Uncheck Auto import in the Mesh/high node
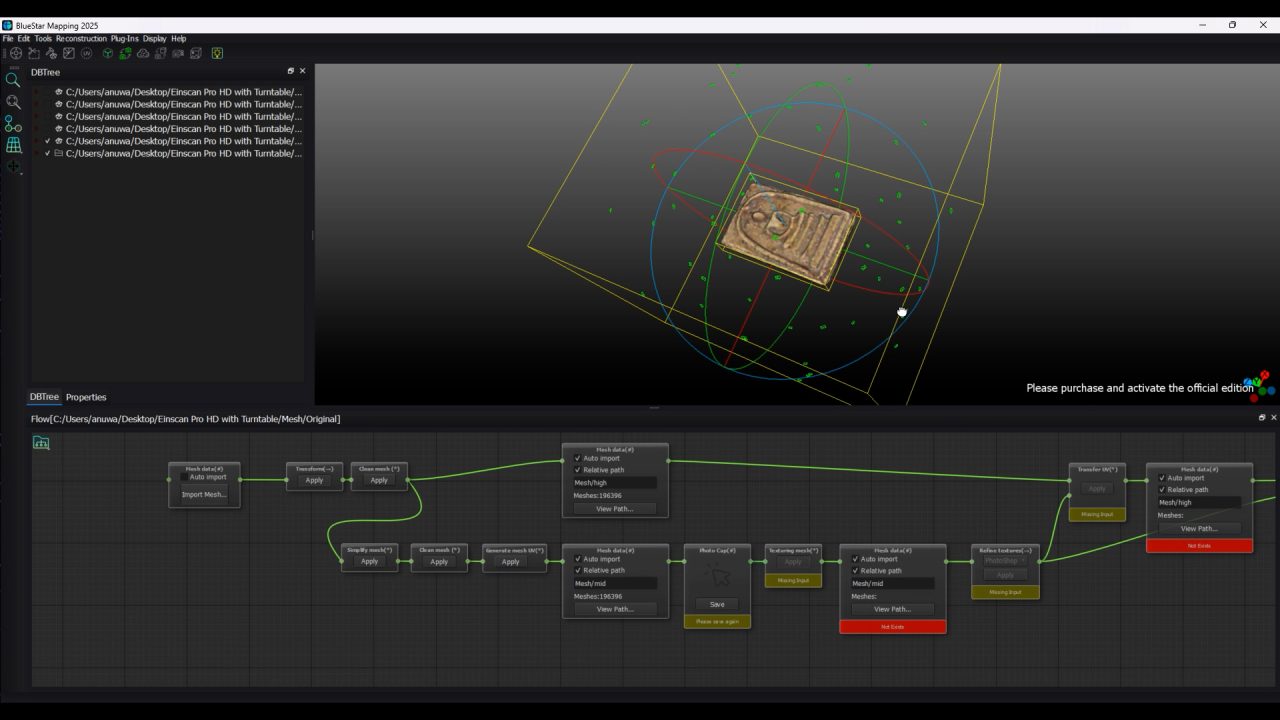1280x720 pixels. [577, 459]
